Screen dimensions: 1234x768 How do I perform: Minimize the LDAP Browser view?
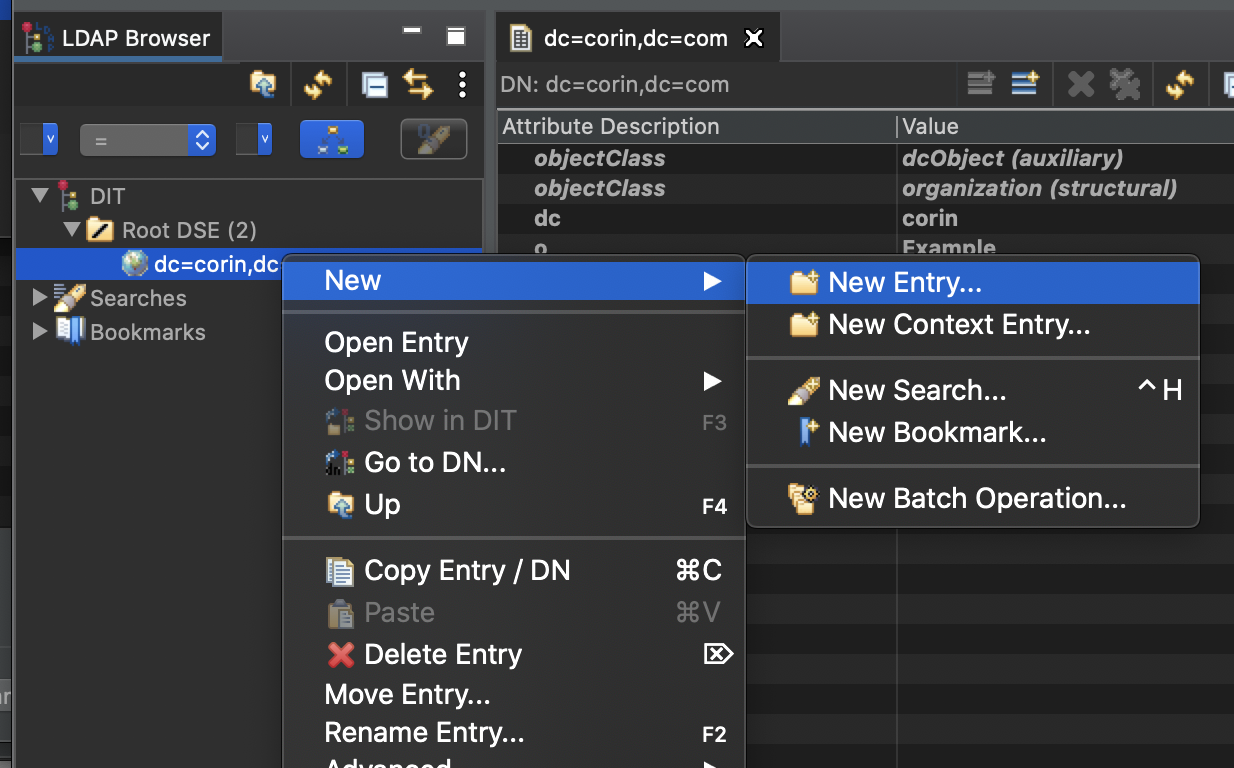[412, 32]
